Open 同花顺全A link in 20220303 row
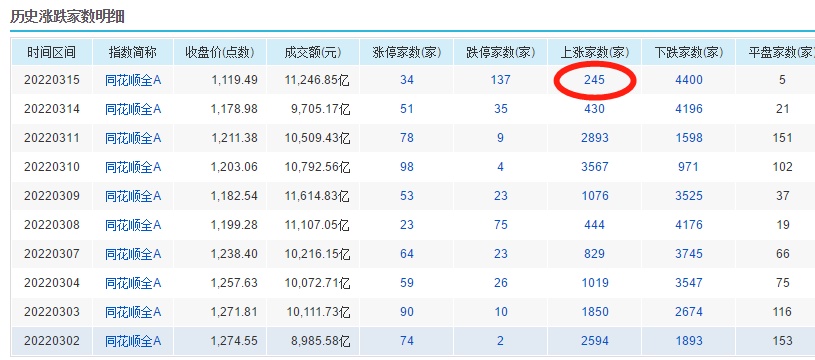This screenshot has width=815, height=360. pyautogui.click(x=134, y=312)
